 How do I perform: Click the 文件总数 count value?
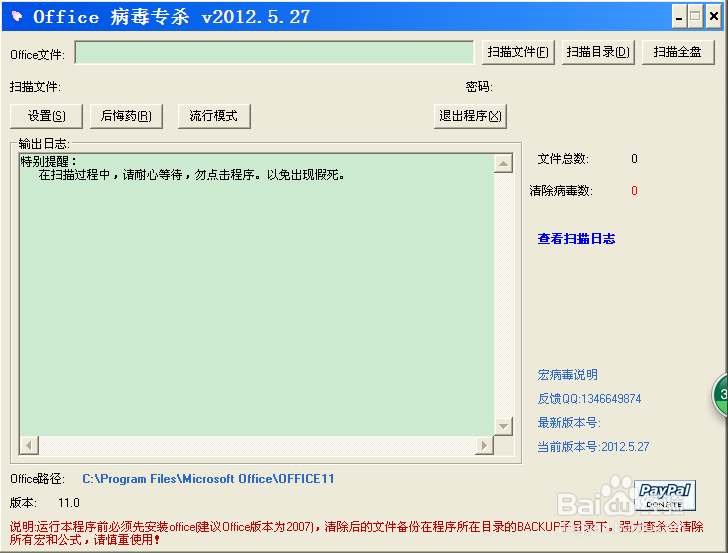coord(634,159)
